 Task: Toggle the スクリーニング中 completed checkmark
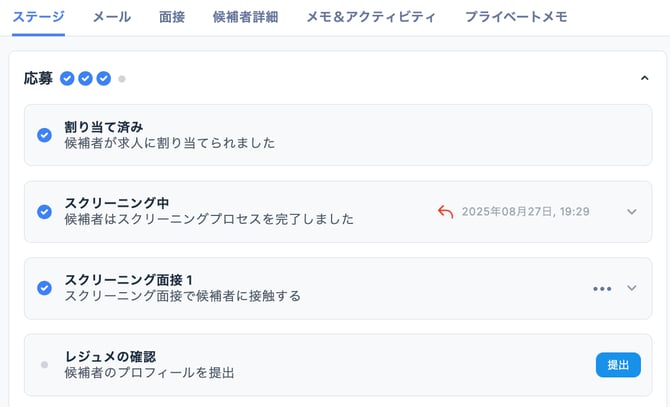(44, 211)
